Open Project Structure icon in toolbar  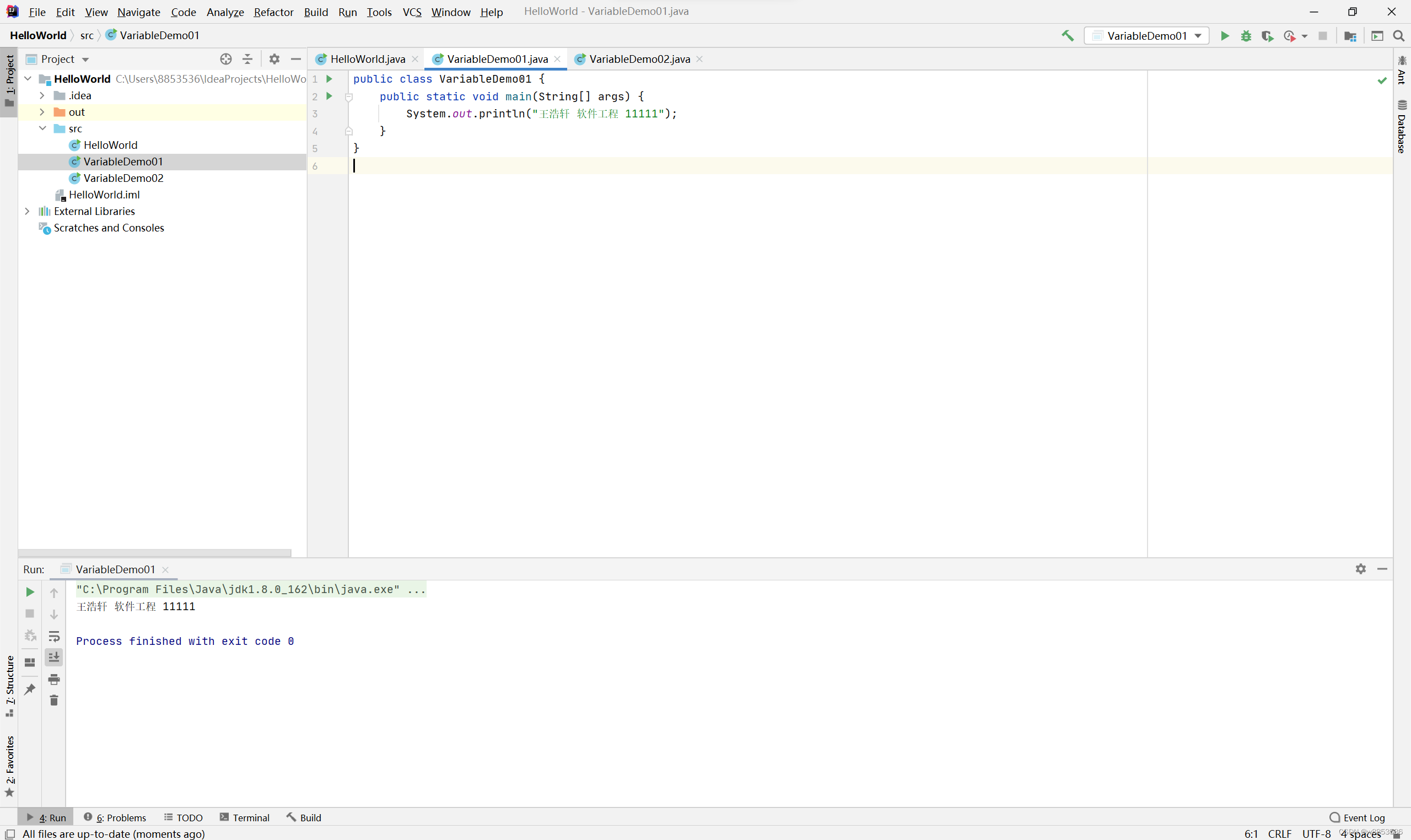[x=1350, y=36]
